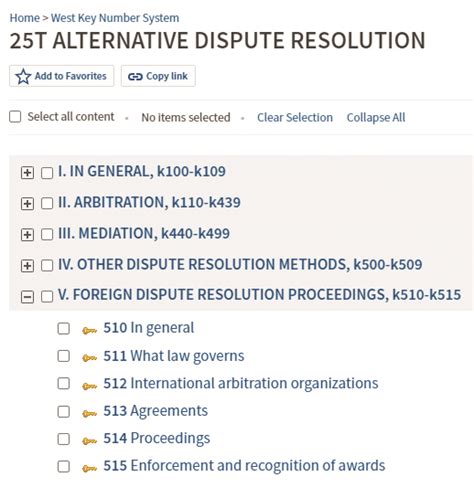Expand the III. MEDIATION section
The width and height of the screenshot is (474, 498).
[x=27, y=235]
